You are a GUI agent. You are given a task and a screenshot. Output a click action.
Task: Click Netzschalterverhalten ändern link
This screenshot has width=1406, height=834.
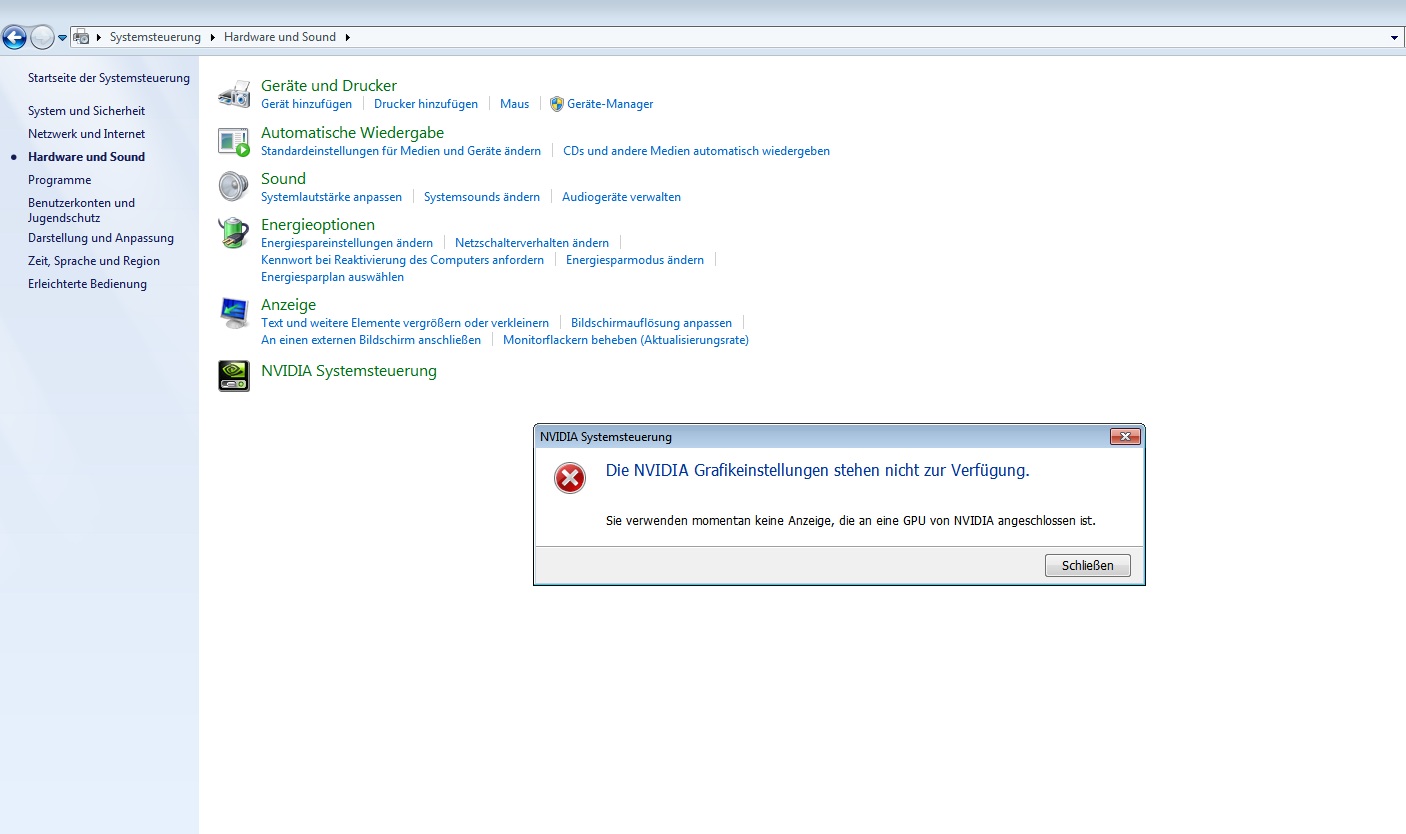point(532,243)
